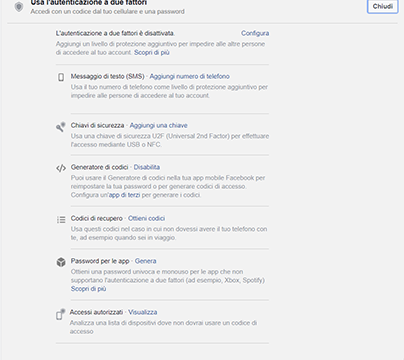Screen dimensions: 404x360
Task: Click the phone icon for SMS option
Action: point(61,77)
